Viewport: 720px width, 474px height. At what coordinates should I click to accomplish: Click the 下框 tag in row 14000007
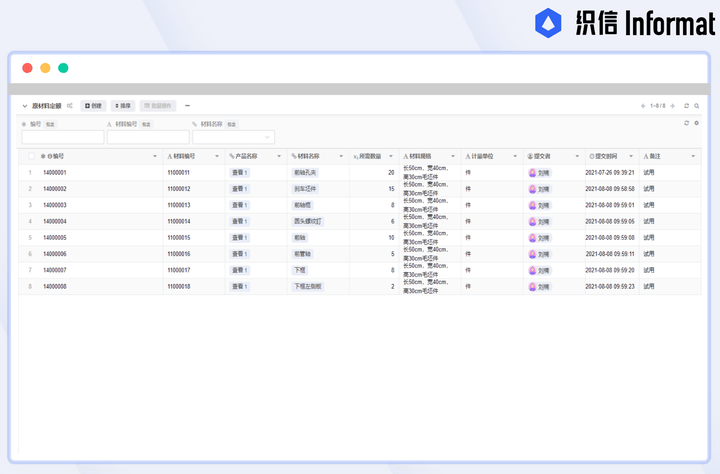(x=300, y=271)
